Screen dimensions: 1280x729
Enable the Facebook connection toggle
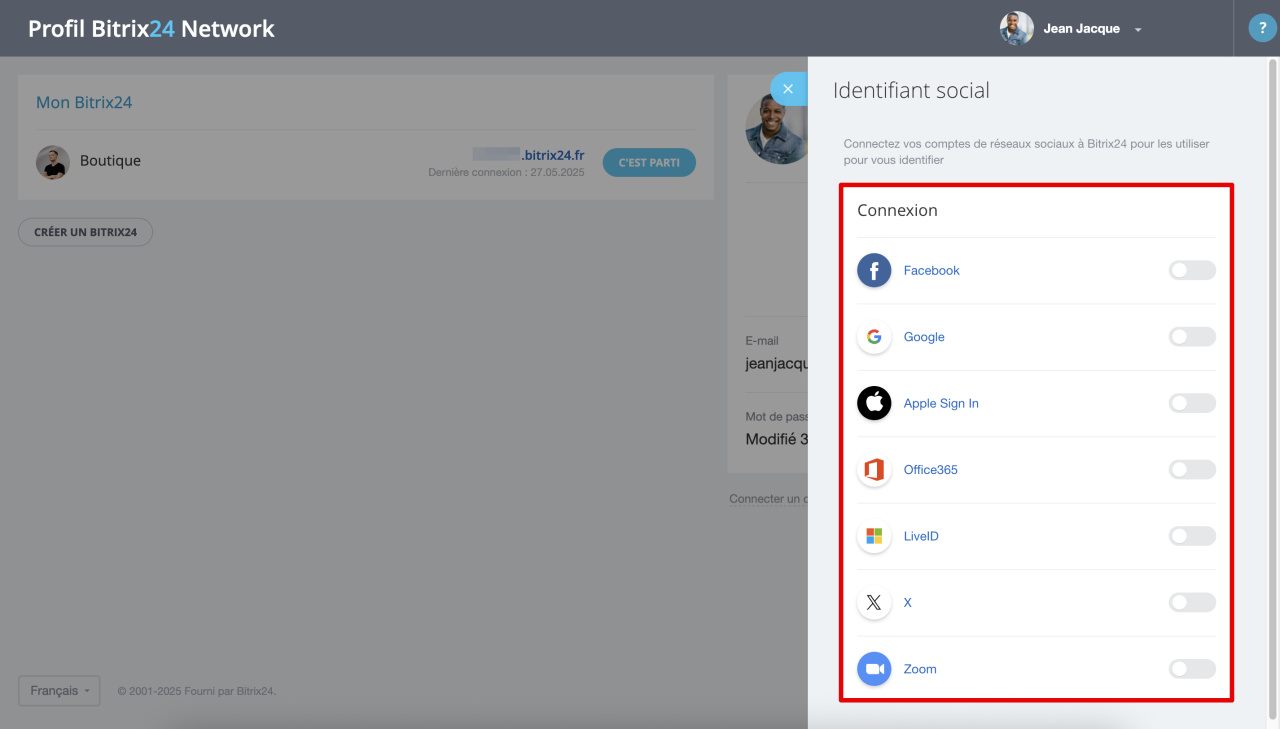click(1192, 270)
